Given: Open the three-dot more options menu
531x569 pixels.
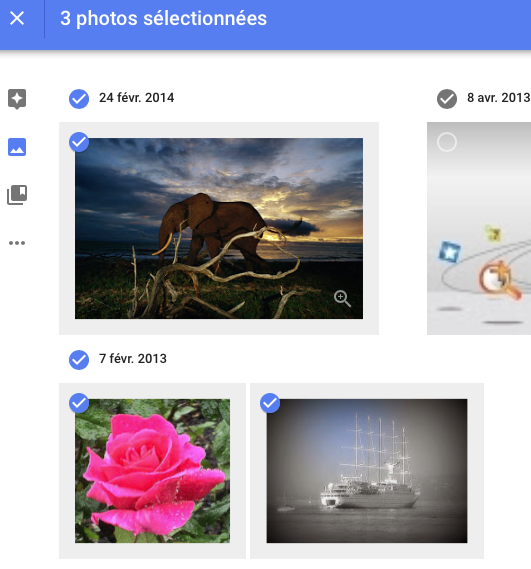Looking at the screenshot, I should click(17, 243).
